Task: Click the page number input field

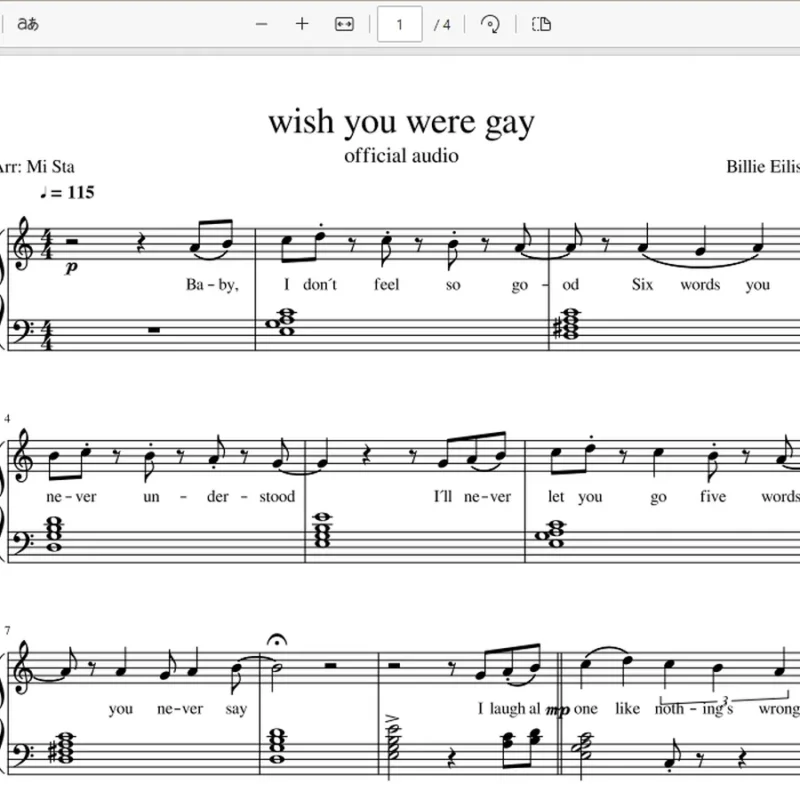Action: coord(399,24)
